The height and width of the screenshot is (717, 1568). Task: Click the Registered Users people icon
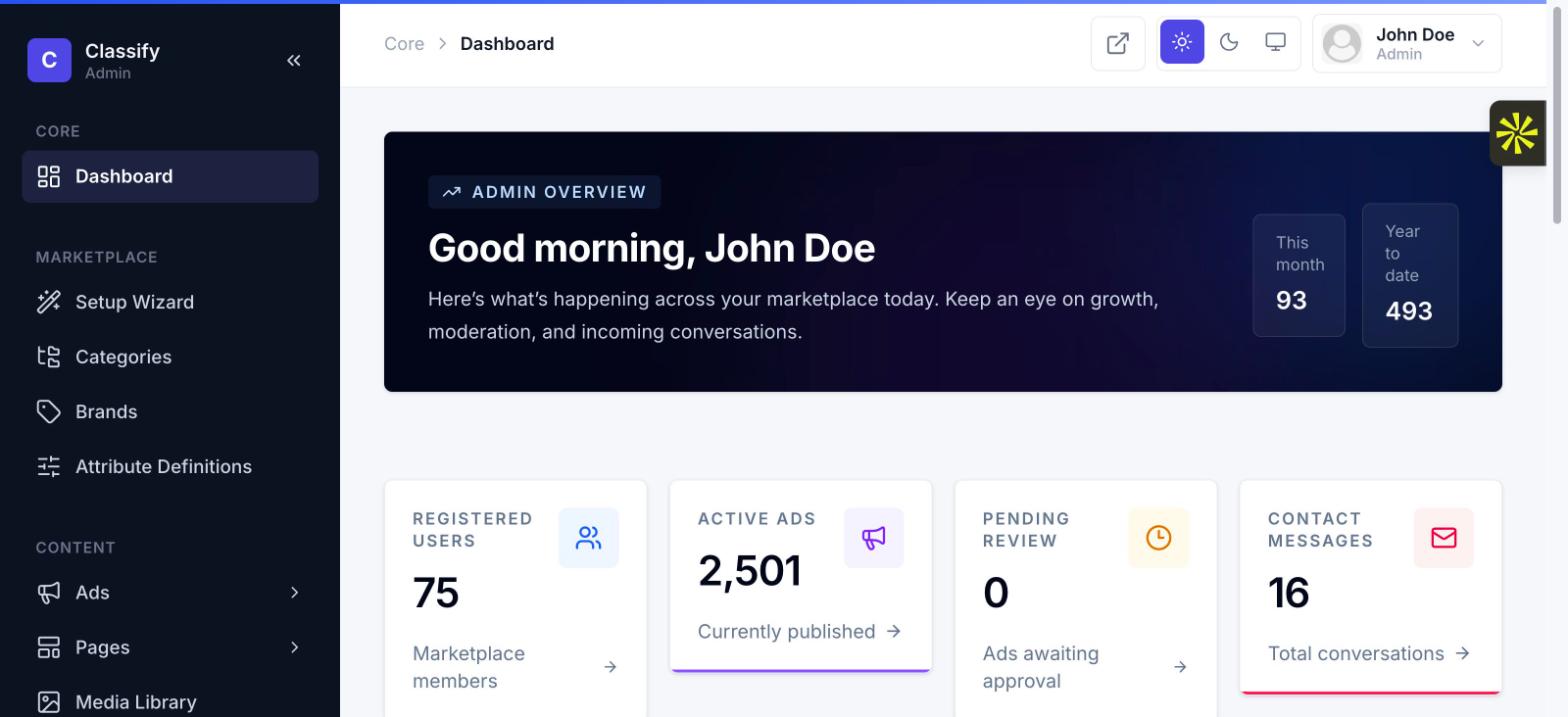pos(589,538)
